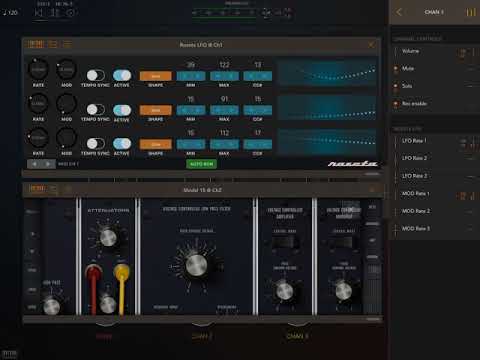This screenshot has width=480, height=360.
Task: Click CC# stepper showing 17
Action: [x=258, y=144]
